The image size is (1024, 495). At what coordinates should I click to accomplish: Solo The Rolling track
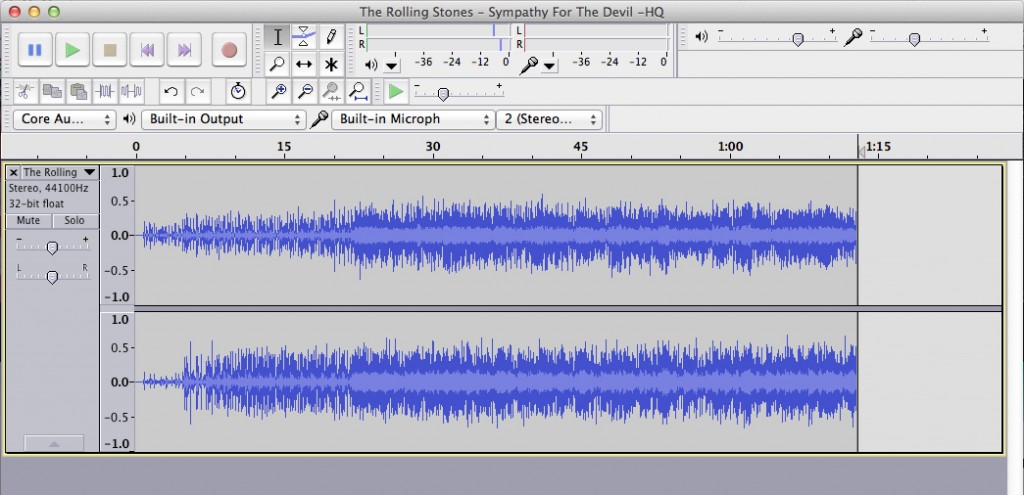pyautogui.click(x=74, y=221)
